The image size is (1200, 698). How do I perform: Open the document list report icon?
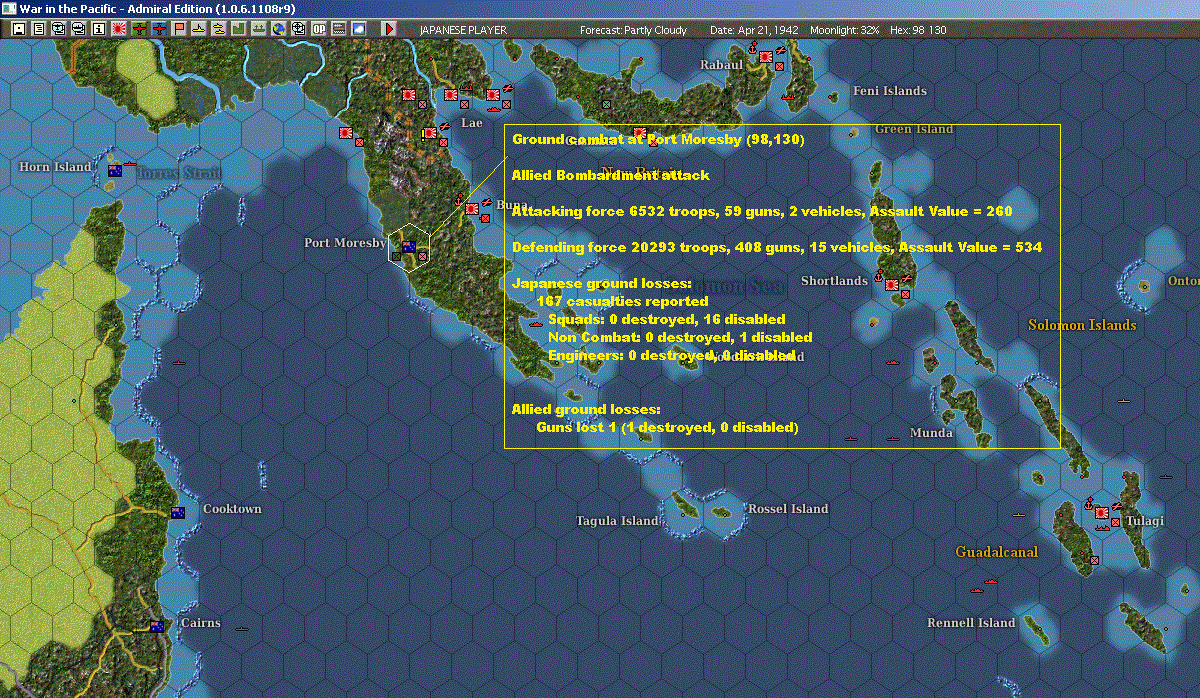pyautogui.click(x=38, y=29)
